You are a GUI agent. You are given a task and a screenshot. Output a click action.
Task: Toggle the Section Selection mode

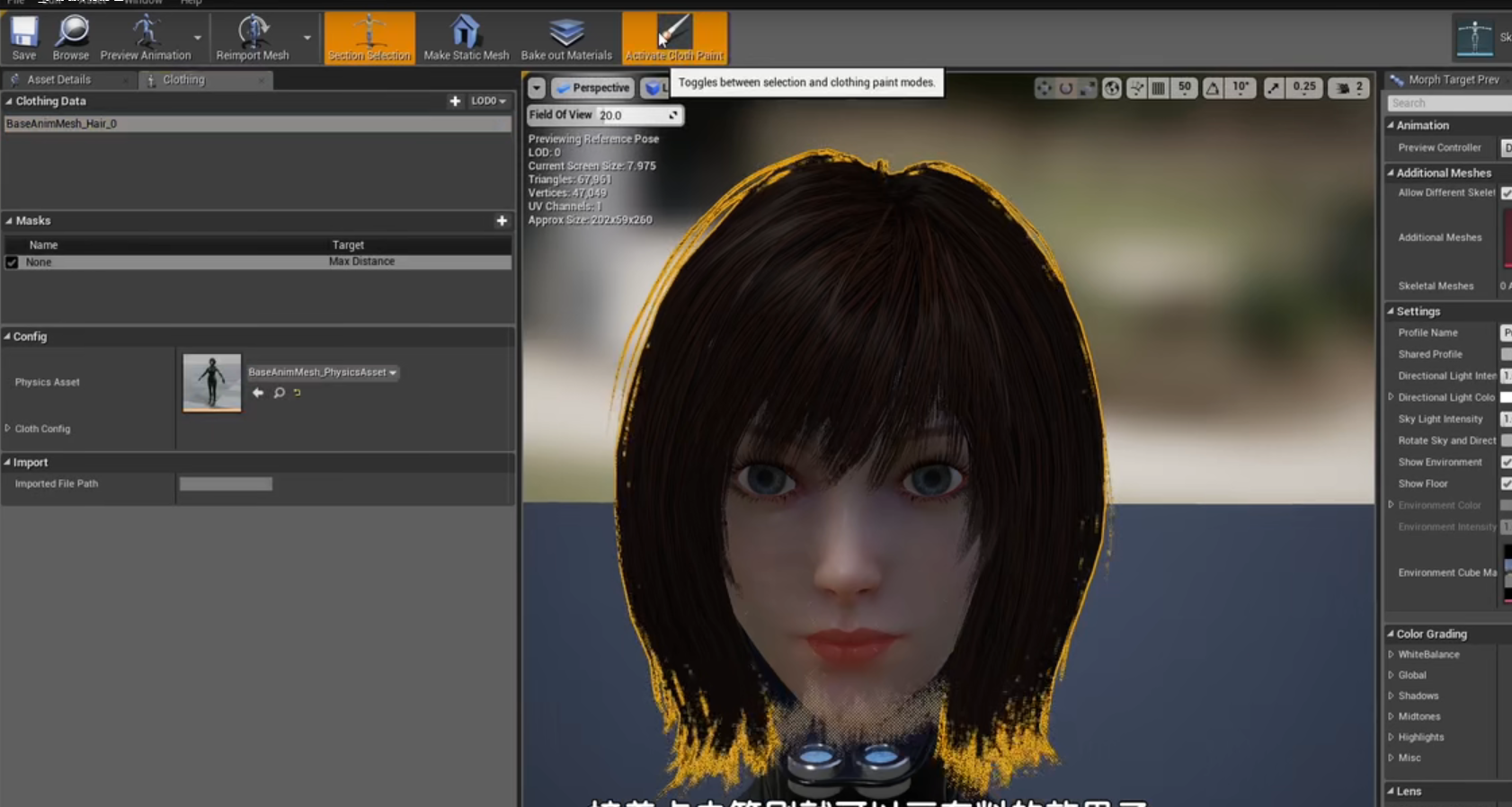369,38
